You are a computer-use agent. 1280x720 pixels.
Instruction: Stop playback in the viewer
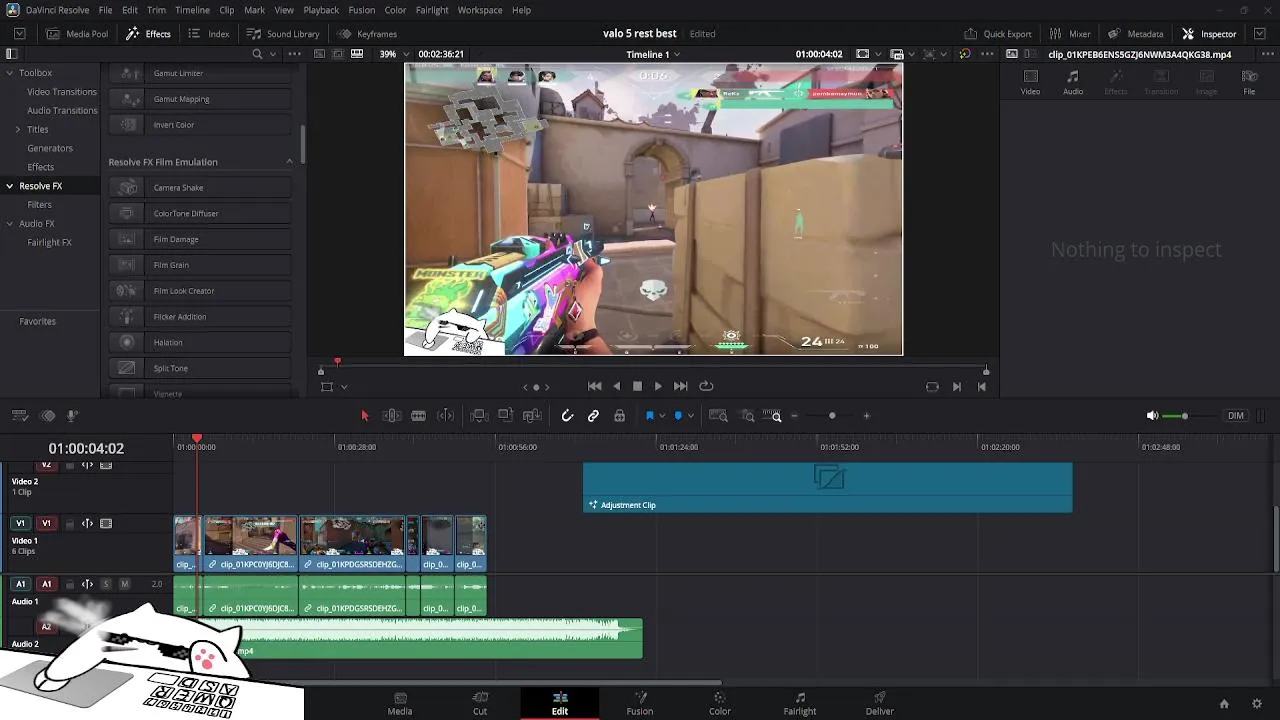click(x=637, y=386)
